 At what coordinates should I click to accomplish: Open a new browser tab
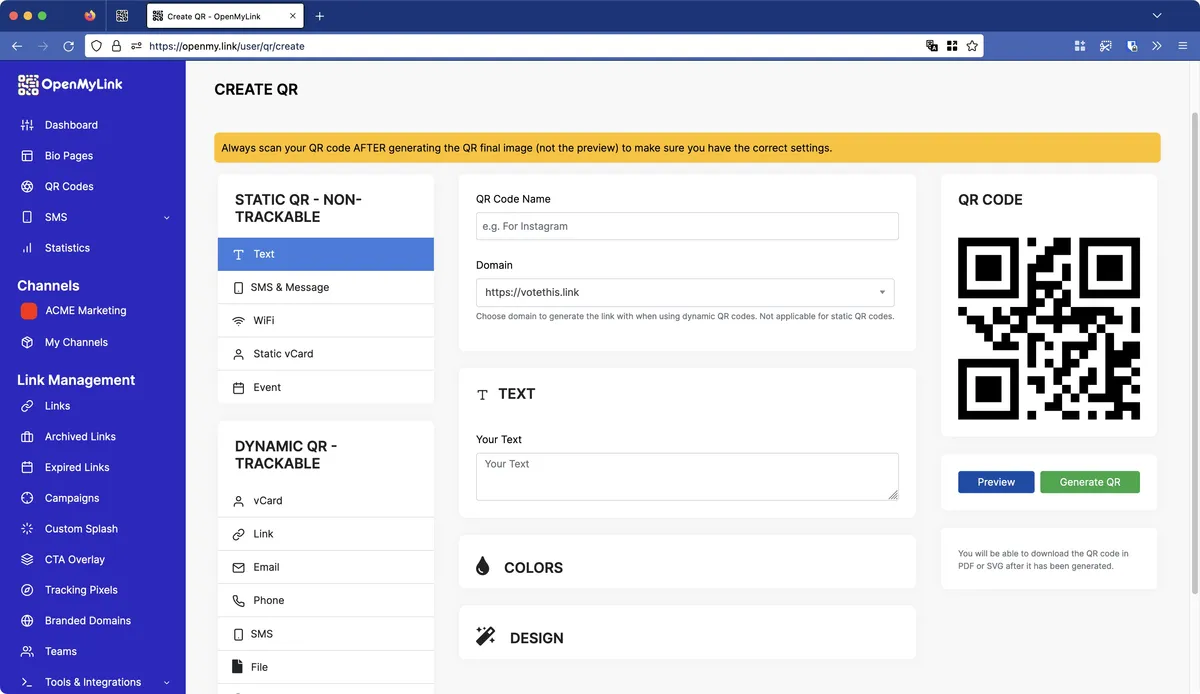320,16
